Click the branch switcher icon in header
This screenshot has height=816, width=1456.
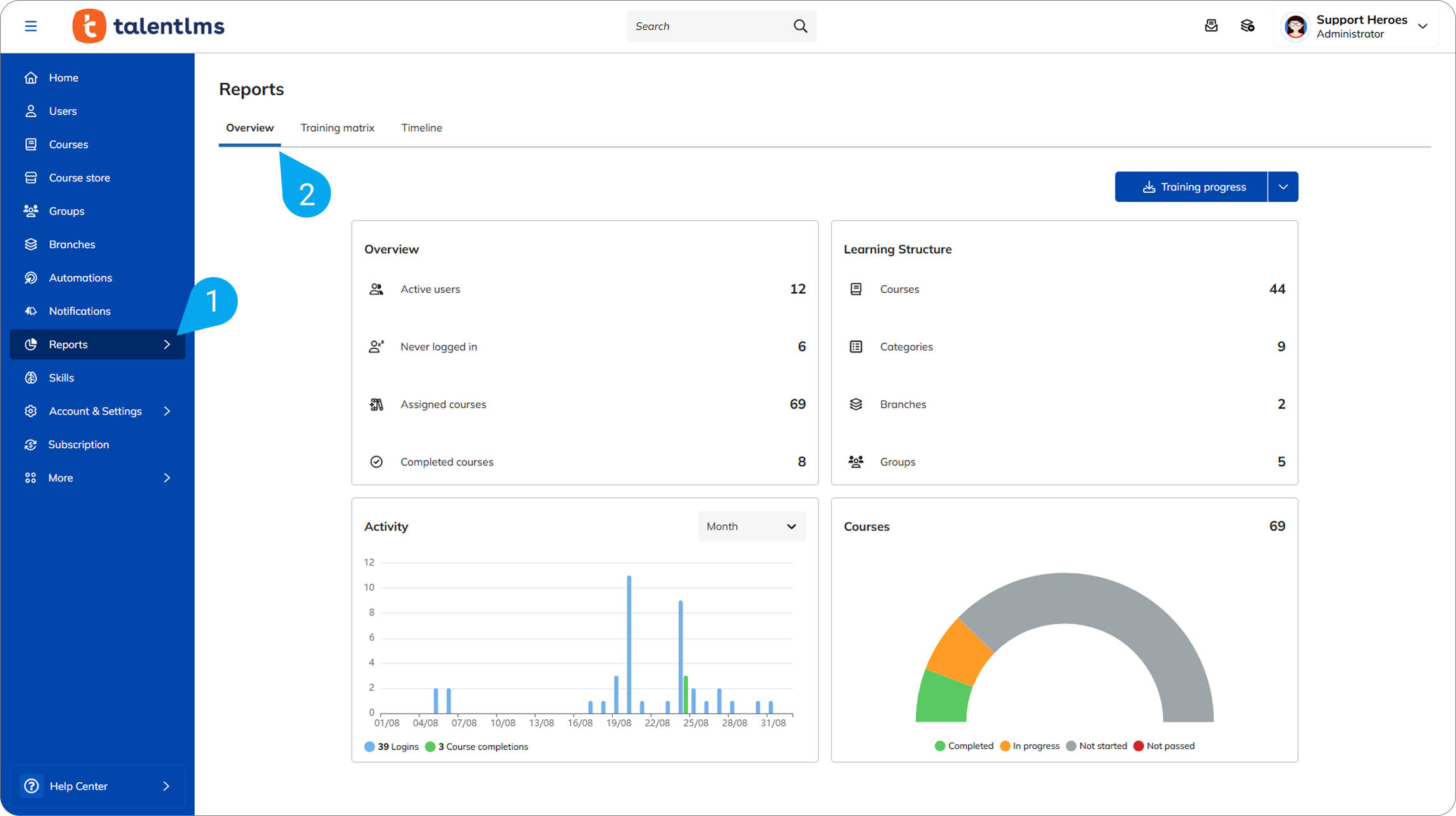1247,26
